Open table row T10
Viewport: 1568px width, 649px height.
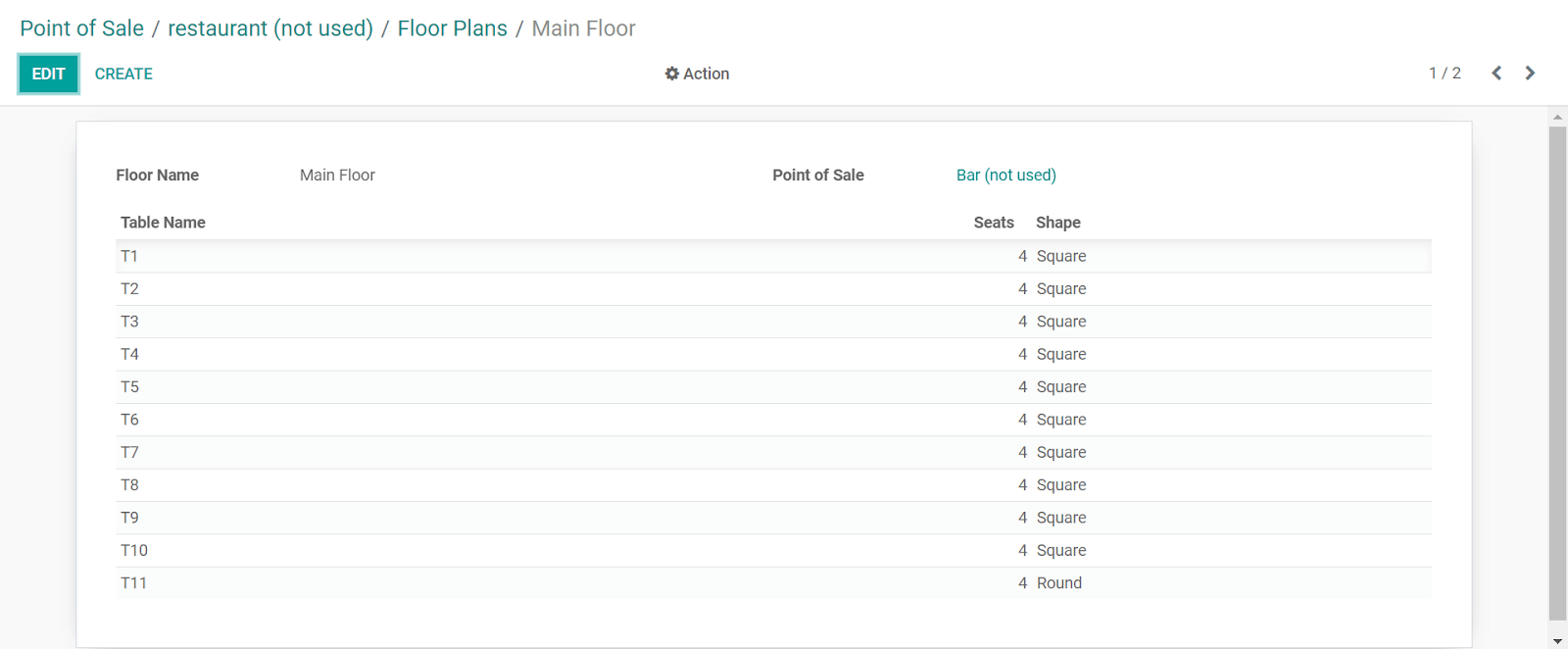[x=773, y=551]
